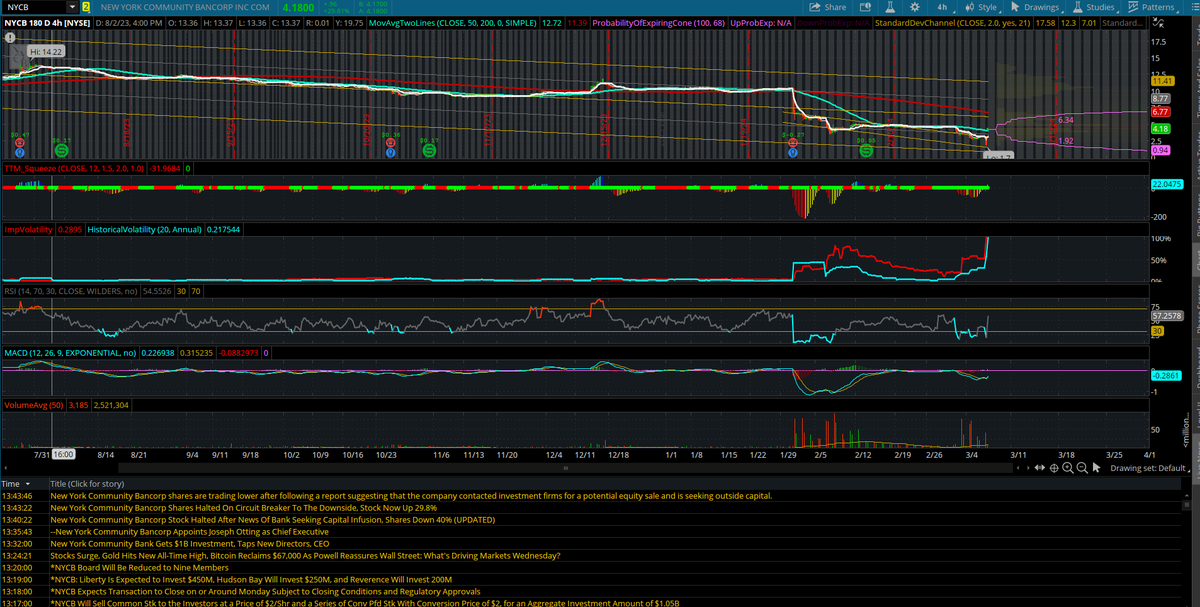Click the yellow symbol link number 2 icon
The image size is (1200, 607).
[86, 7]
